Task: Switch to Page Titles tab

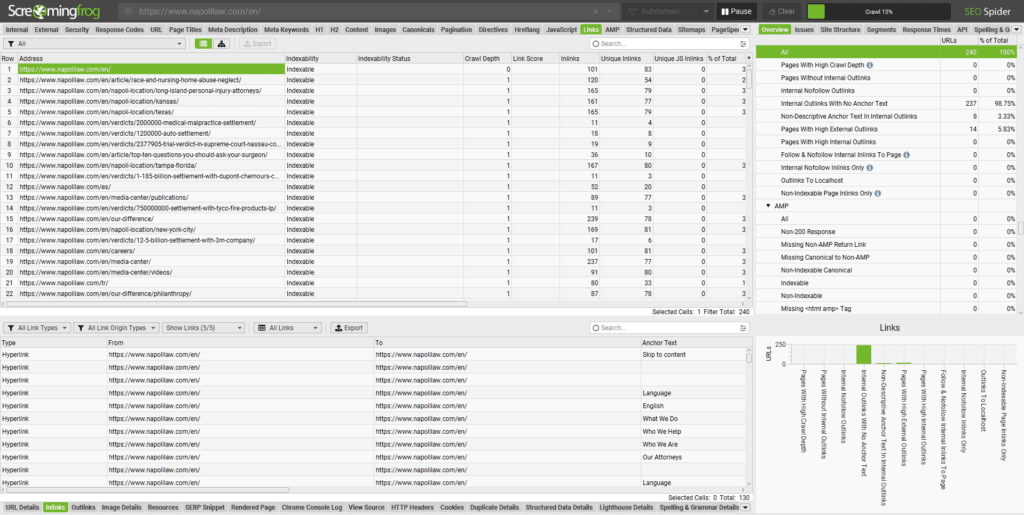Action: click(x=185, y=29)
